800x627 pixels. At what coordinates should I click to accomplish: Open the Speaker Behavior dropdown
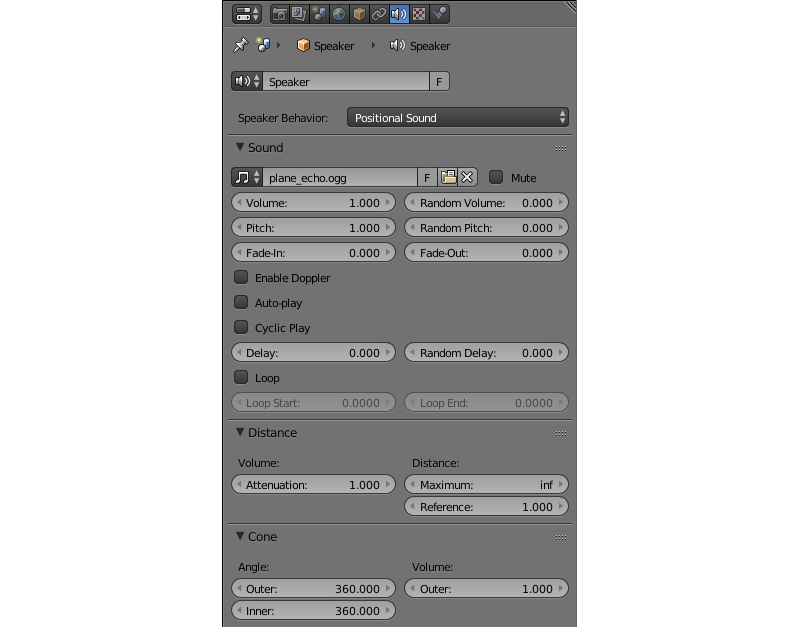coord(458,117)
